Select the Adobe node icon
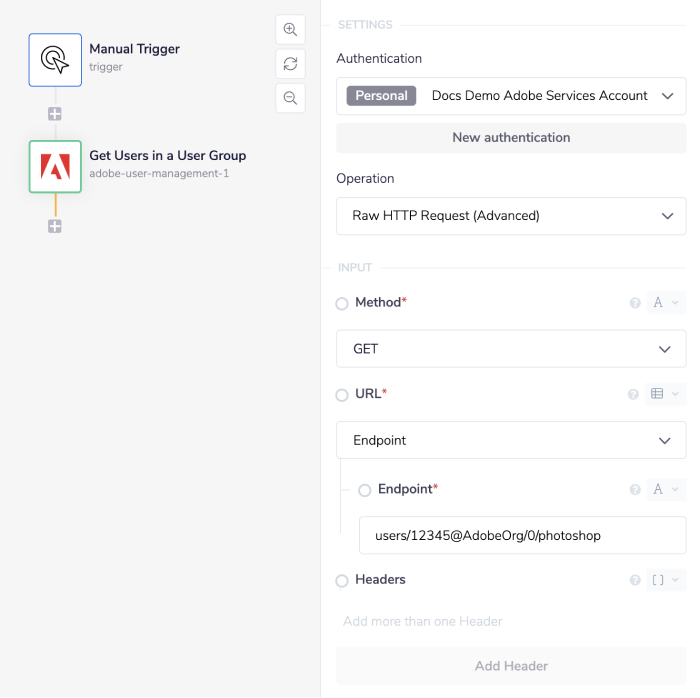 pyautogui.click(x=55, y=166)
